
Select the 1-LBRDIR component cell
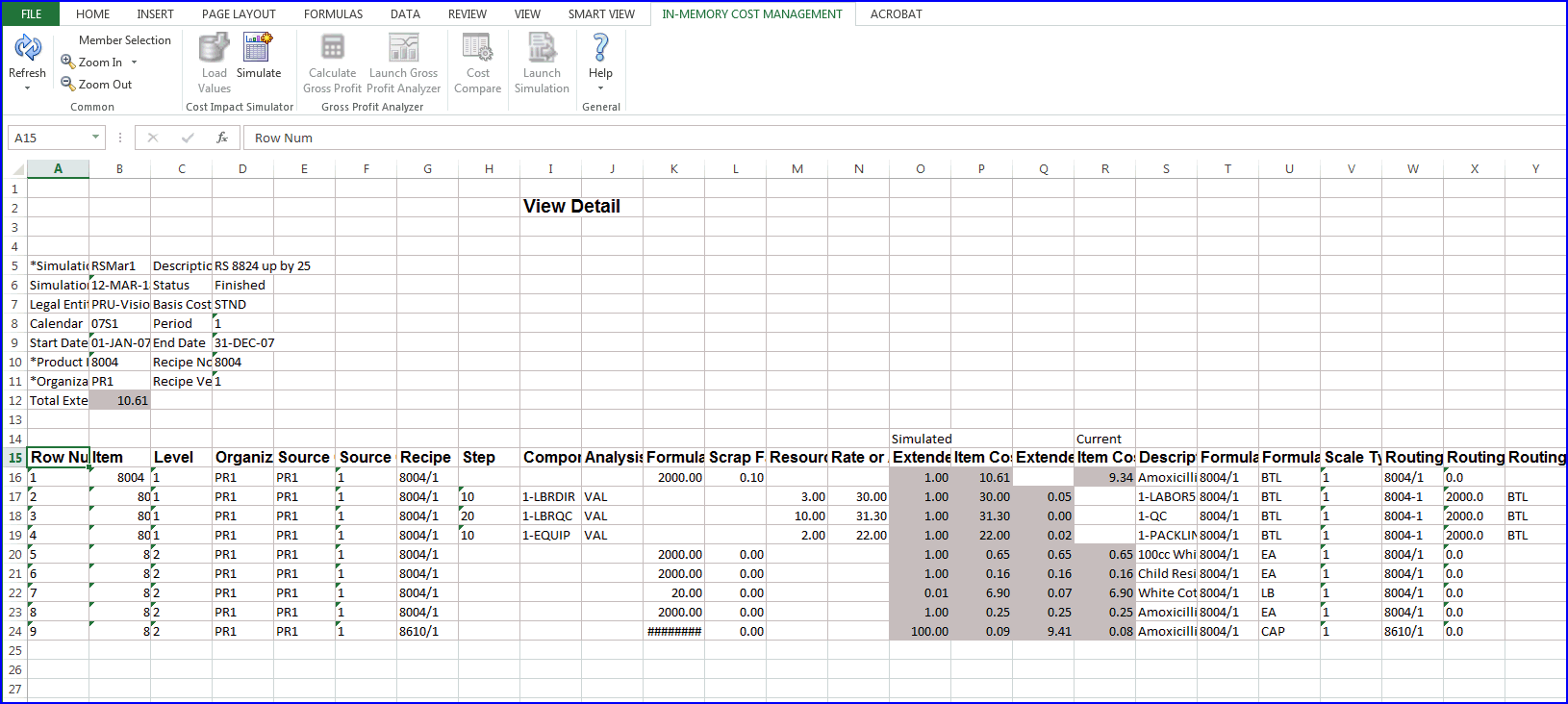pyautogui.click(x=550, y=497)
